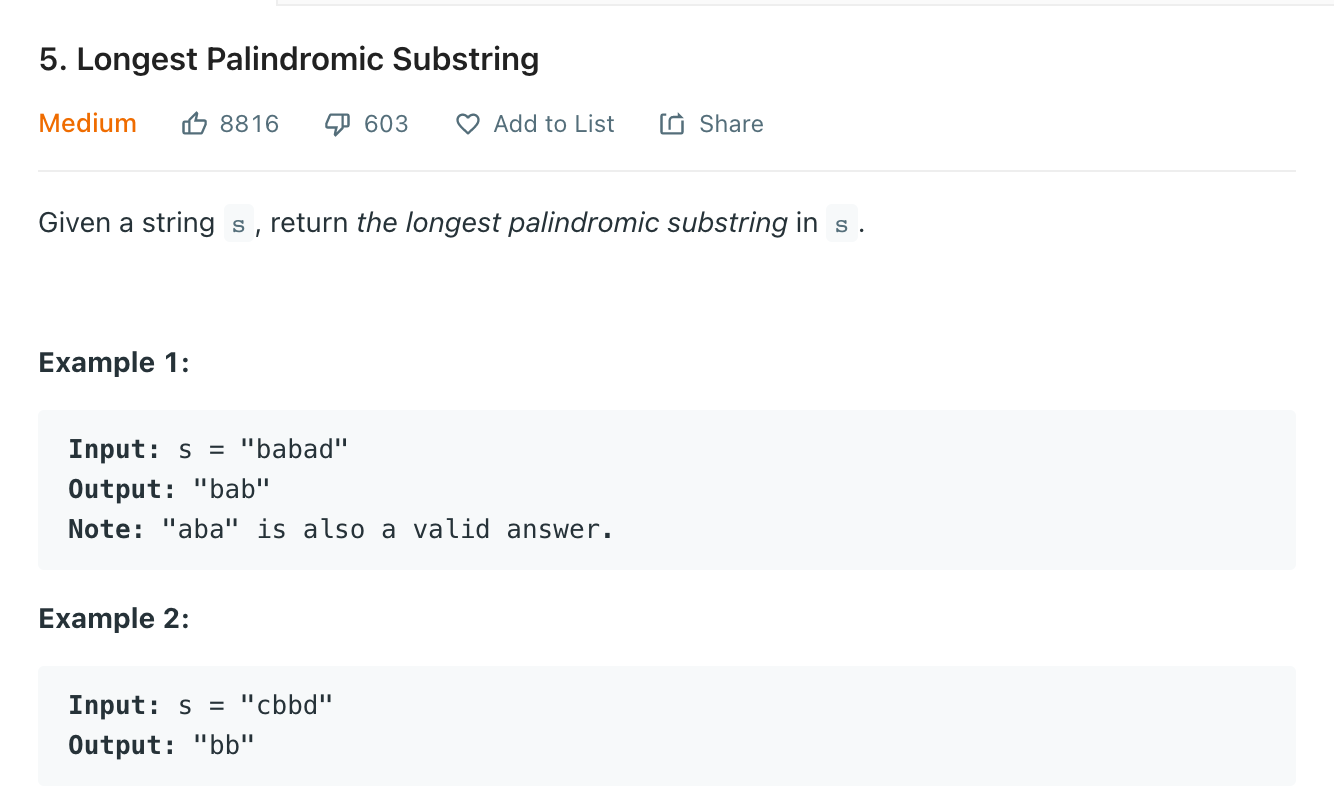
Task: Click the Example 1 heading
Action: coord(114,362)
